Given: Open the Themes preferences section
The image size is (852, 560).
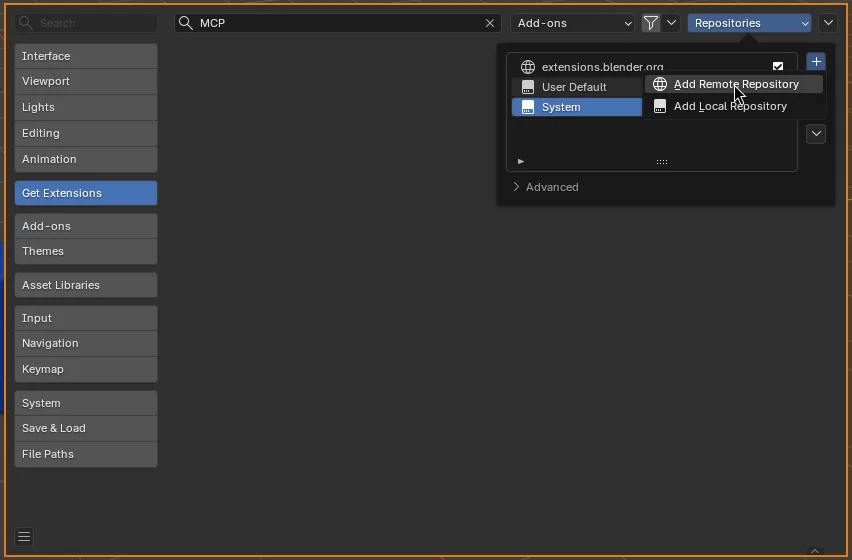Looking at the screenshot, I should click(x=86, y=251).
